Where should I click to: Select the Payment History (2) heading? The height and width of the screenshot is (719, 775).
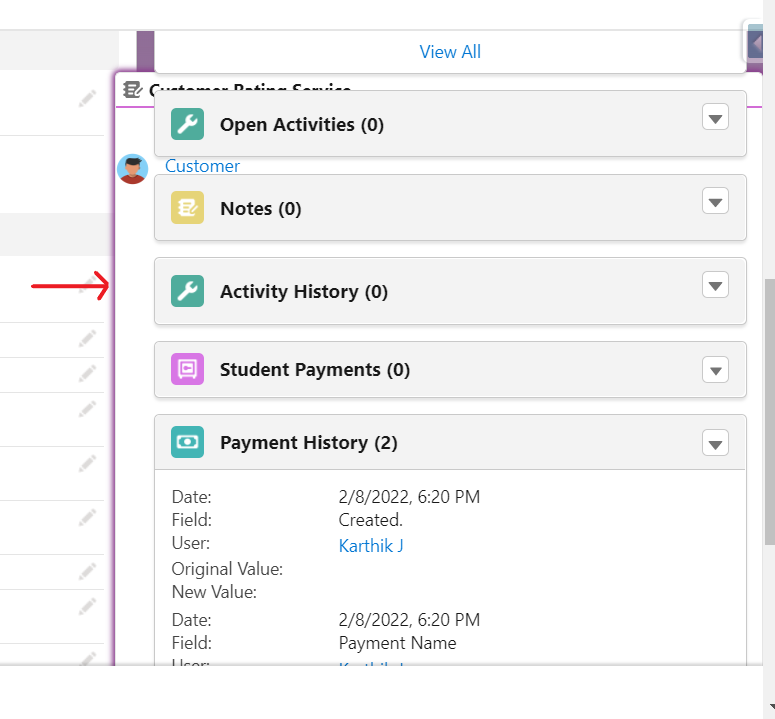308,442
